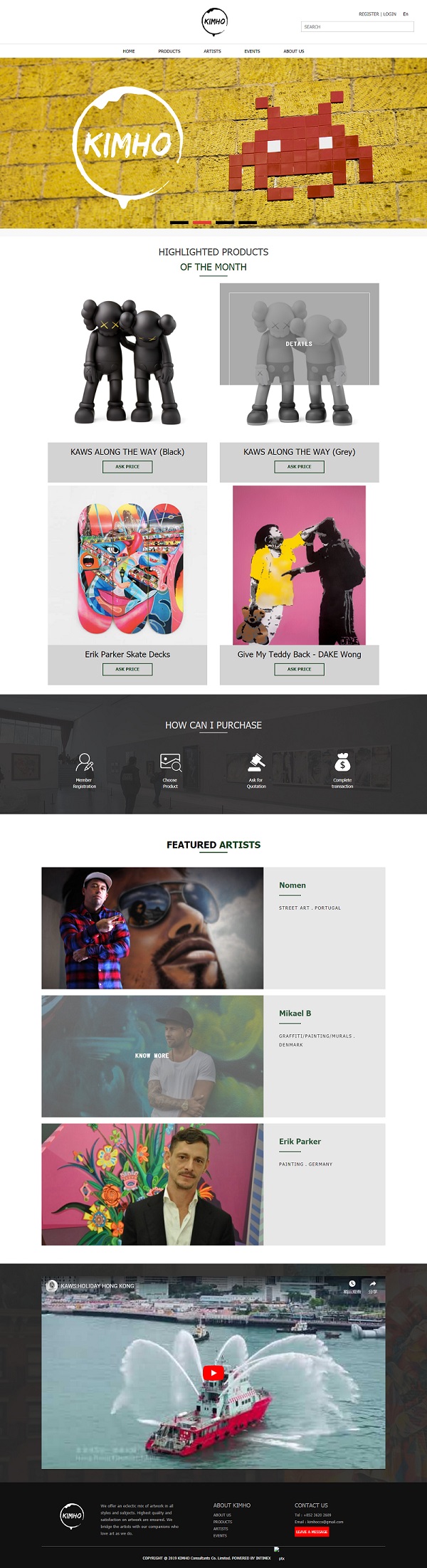Play the KAWS Holiday YouTube video

(213, 1374)
